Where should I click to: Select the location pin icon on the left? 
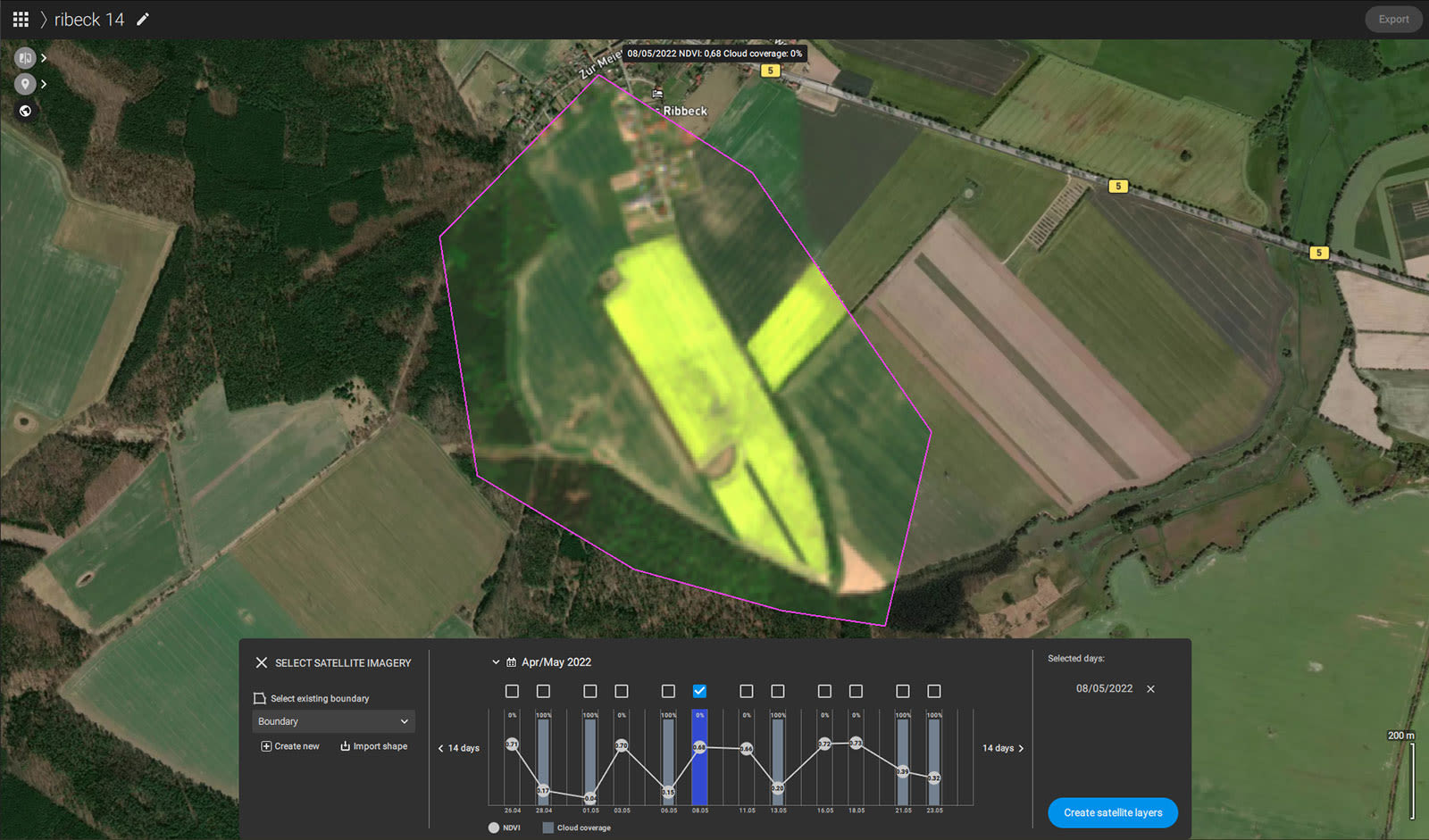(25, 84)
